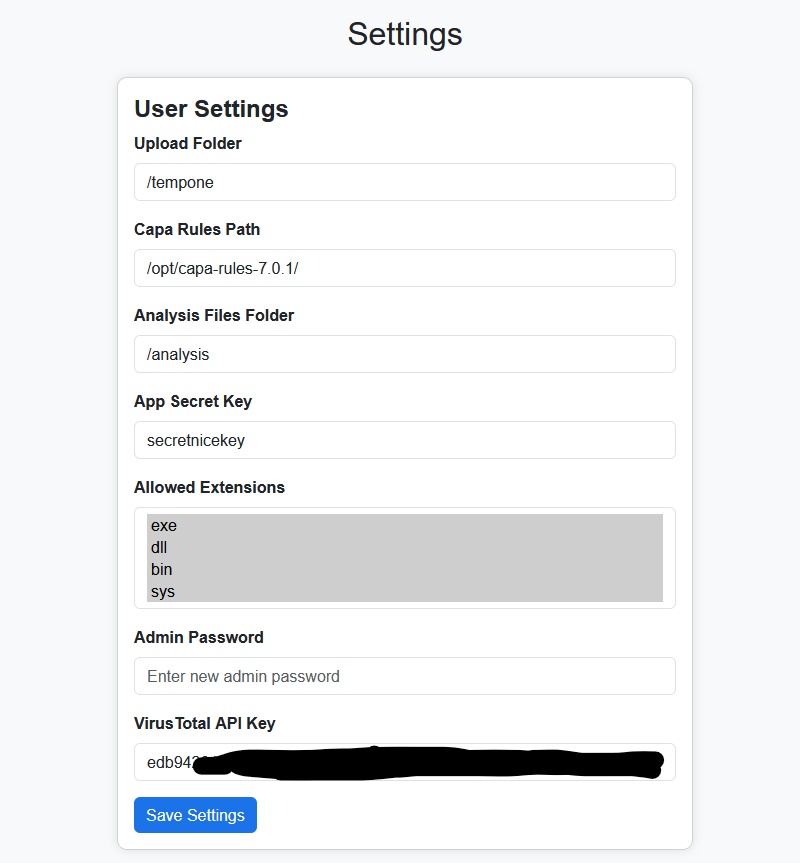The image size is (800, 863).
Task: Focus the VirusTotal API Key field
Action: (x=404, y=762)
